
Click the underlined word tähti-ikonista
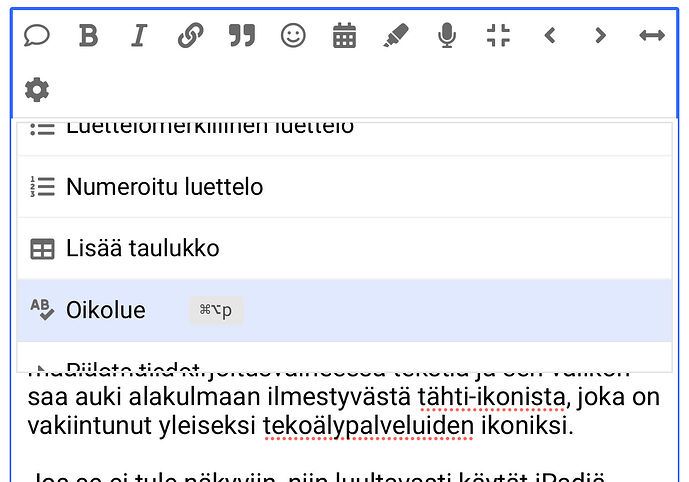(x=491, y=397)
